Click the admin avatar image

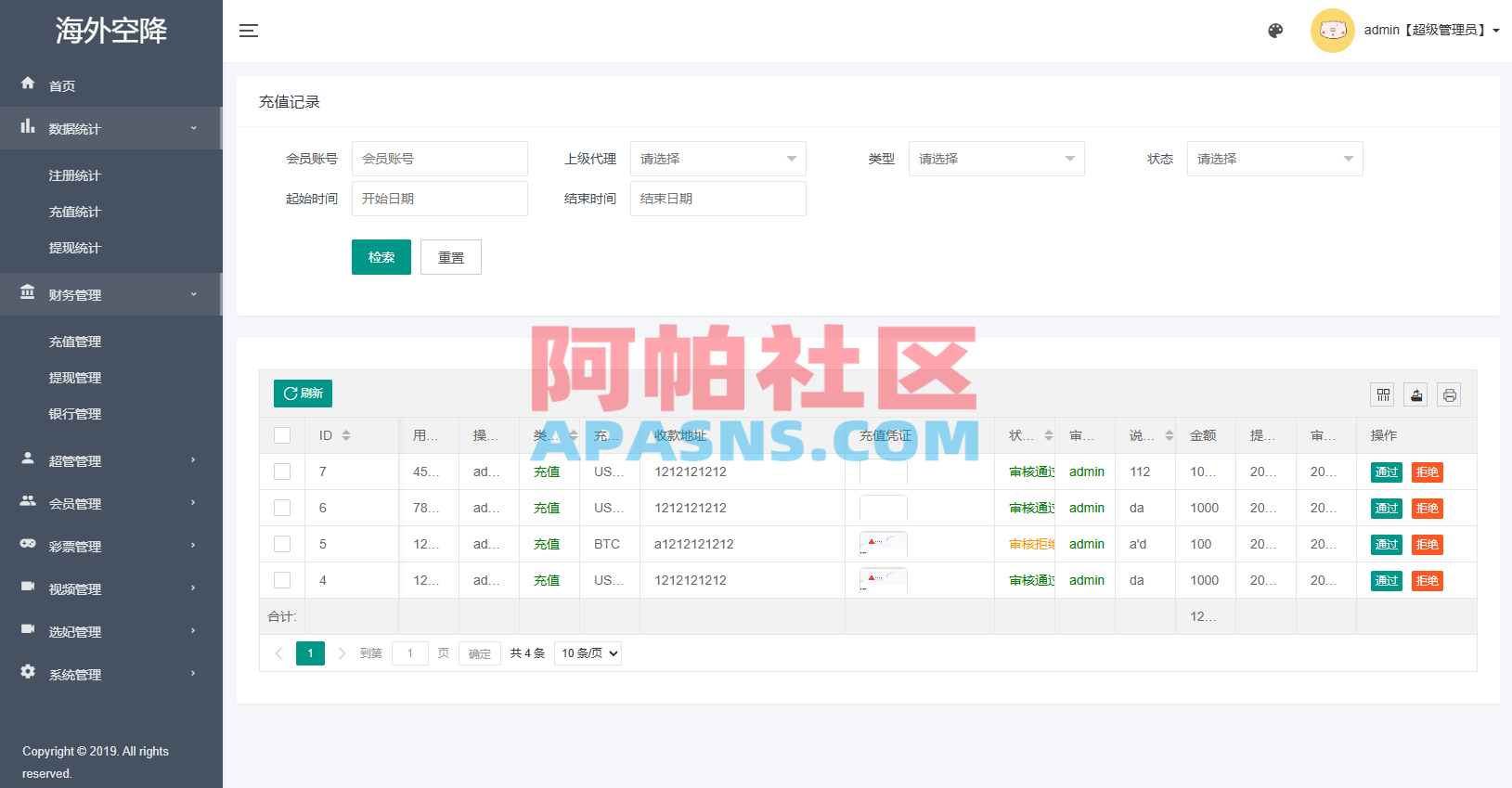click(1332, 31)
